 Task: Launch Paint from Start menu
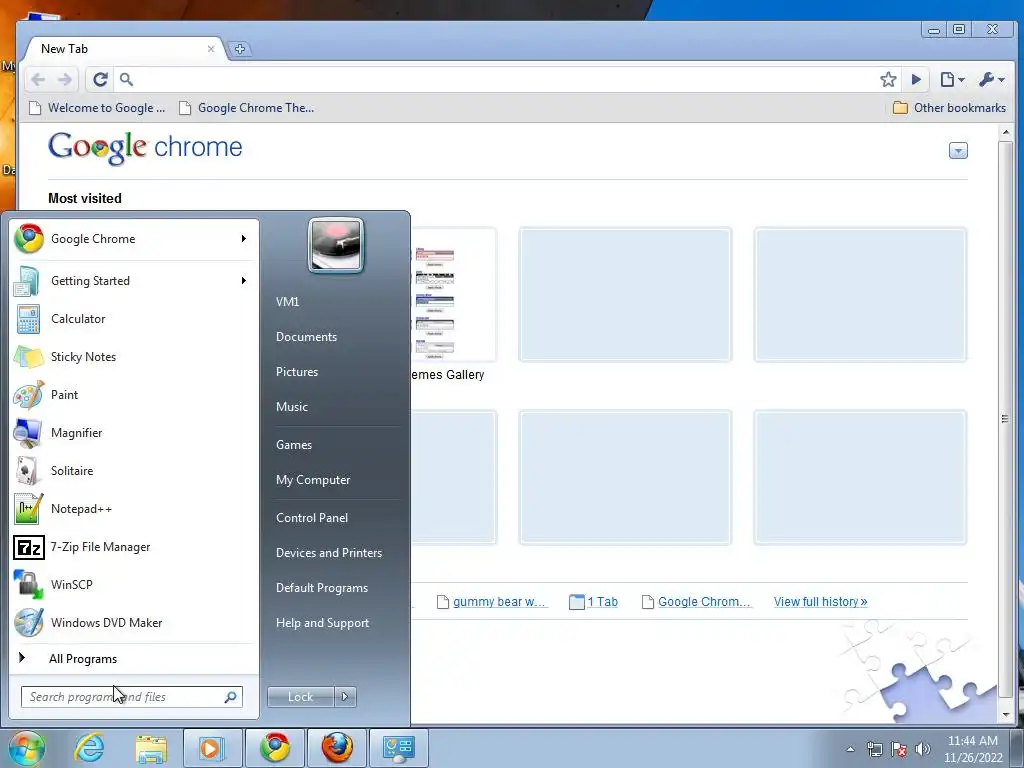point(134,394)
